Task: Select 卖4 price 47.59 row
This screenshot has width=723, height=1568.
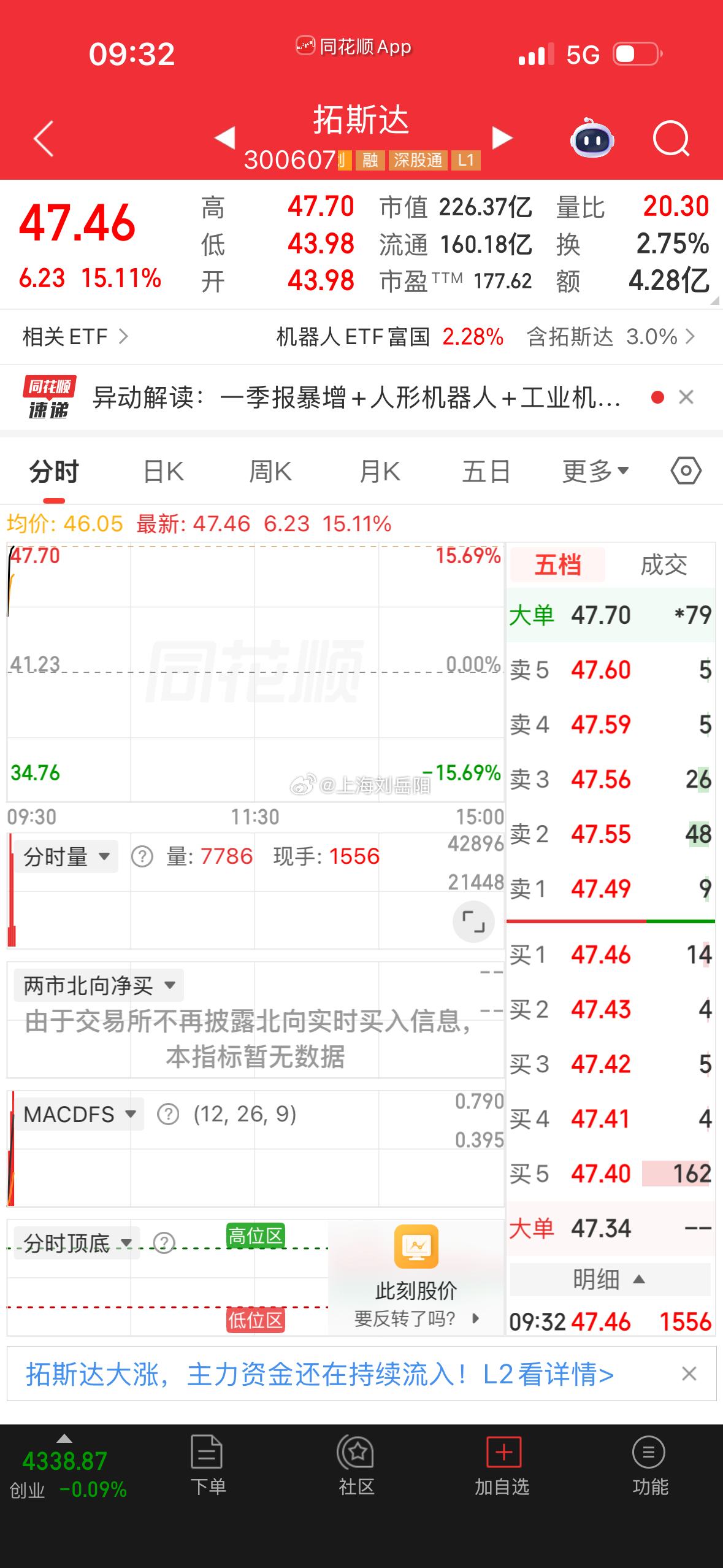Action: [610, 724]
